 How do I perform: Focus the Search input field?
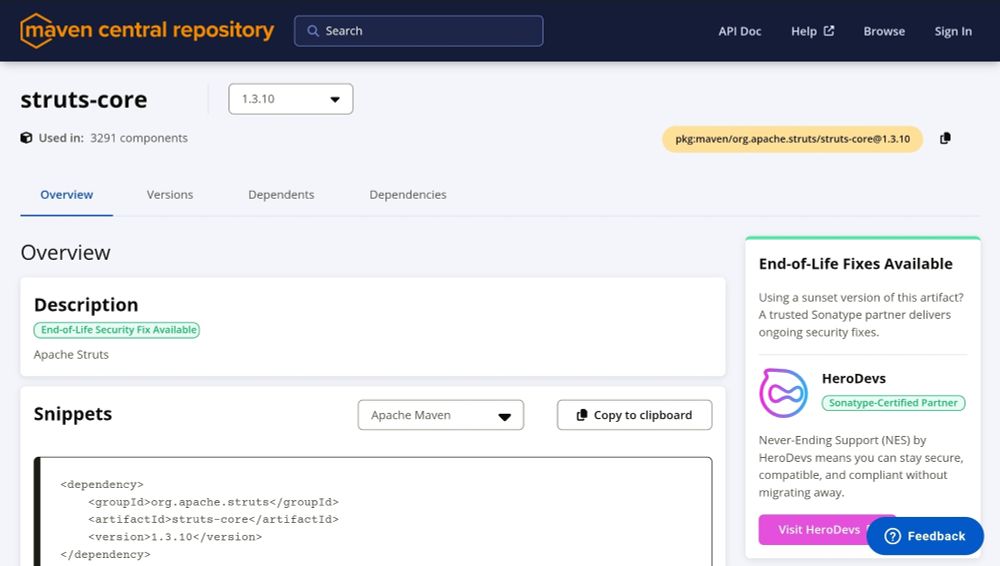pos(418,31)
